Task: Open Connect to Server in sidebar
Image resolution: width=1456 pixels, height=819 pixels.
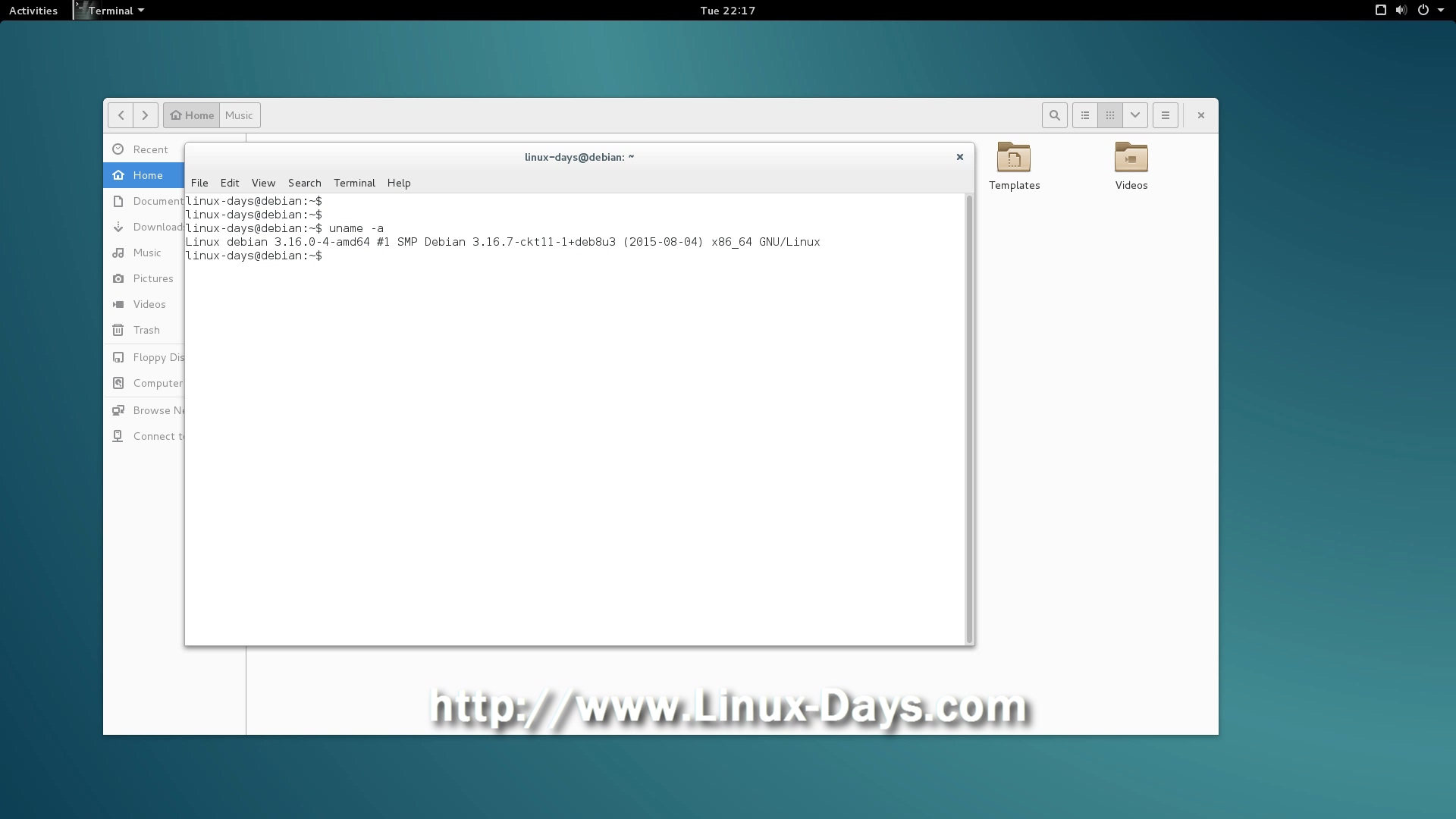Action: (144, 436)
